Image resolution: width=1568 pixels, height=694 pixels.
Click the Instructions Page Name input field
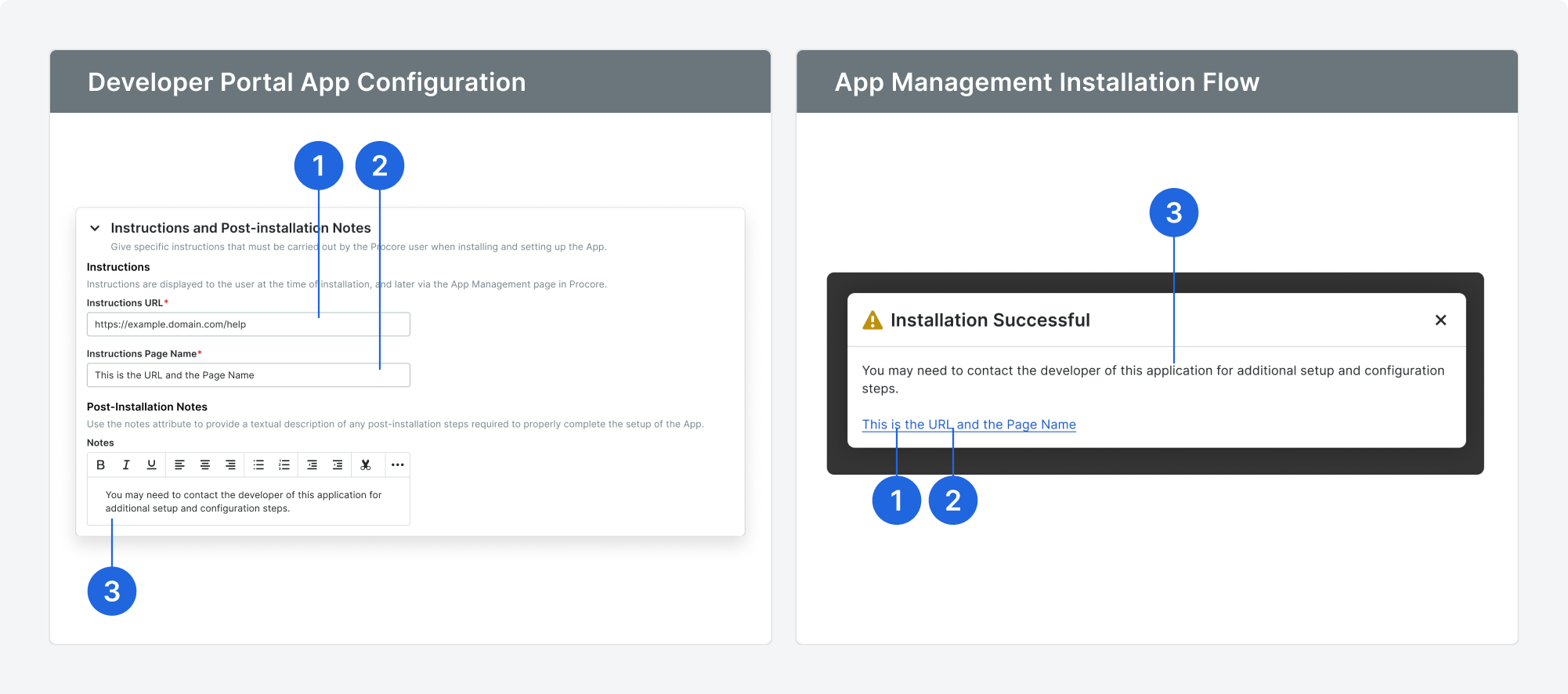pos(248,375)
